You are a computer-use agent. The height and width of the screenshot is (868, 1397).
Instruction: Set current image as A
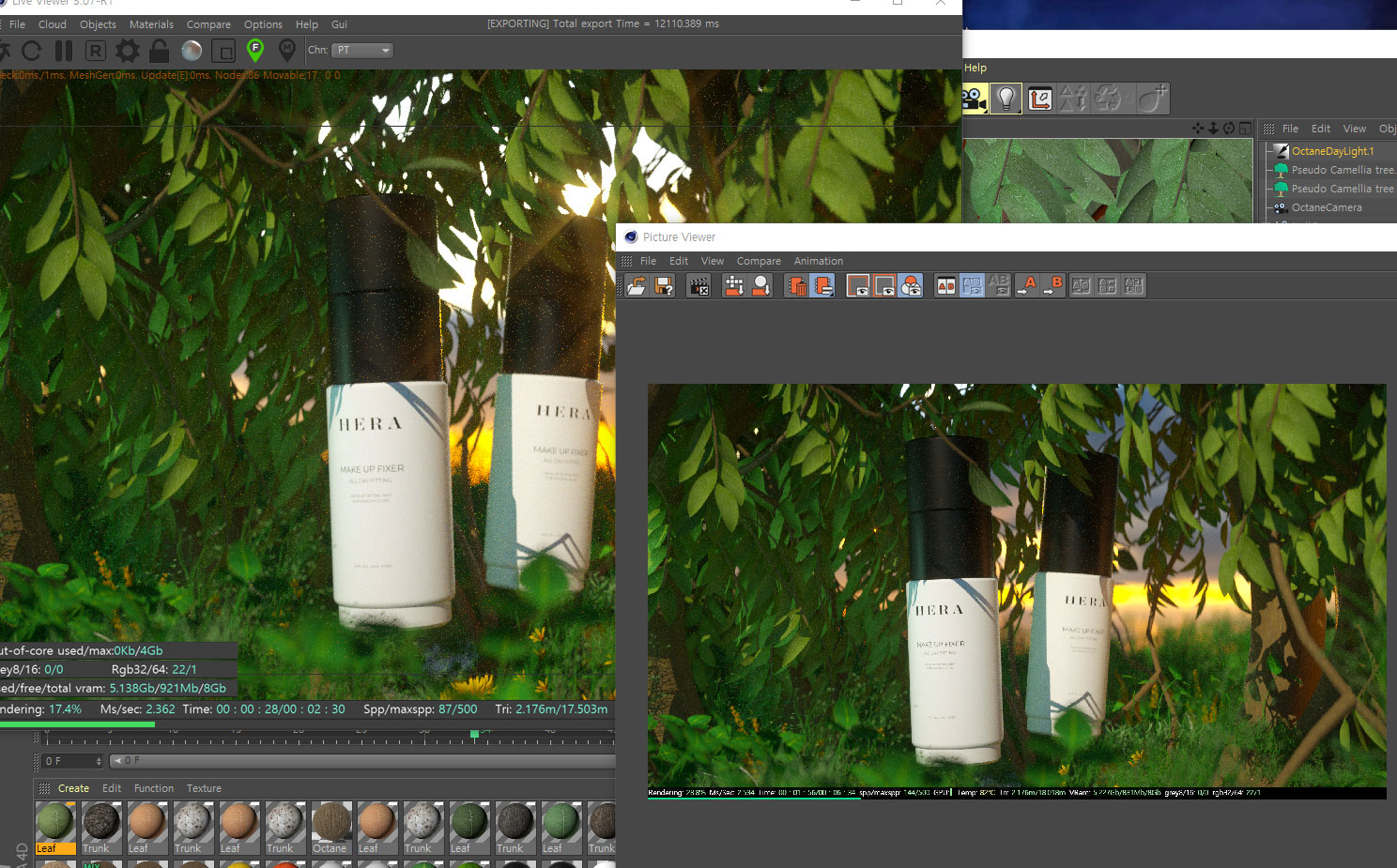1027,285
